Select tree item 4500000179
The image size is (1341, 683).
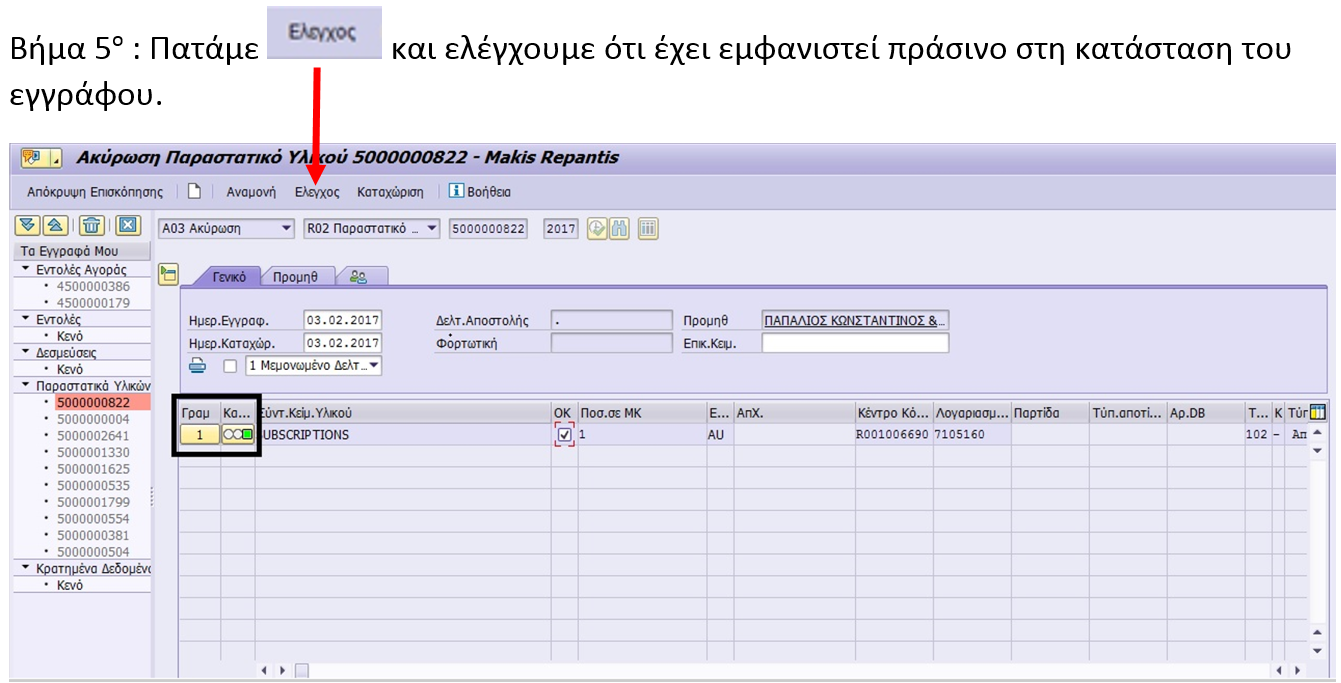click(x=93, y=302)
